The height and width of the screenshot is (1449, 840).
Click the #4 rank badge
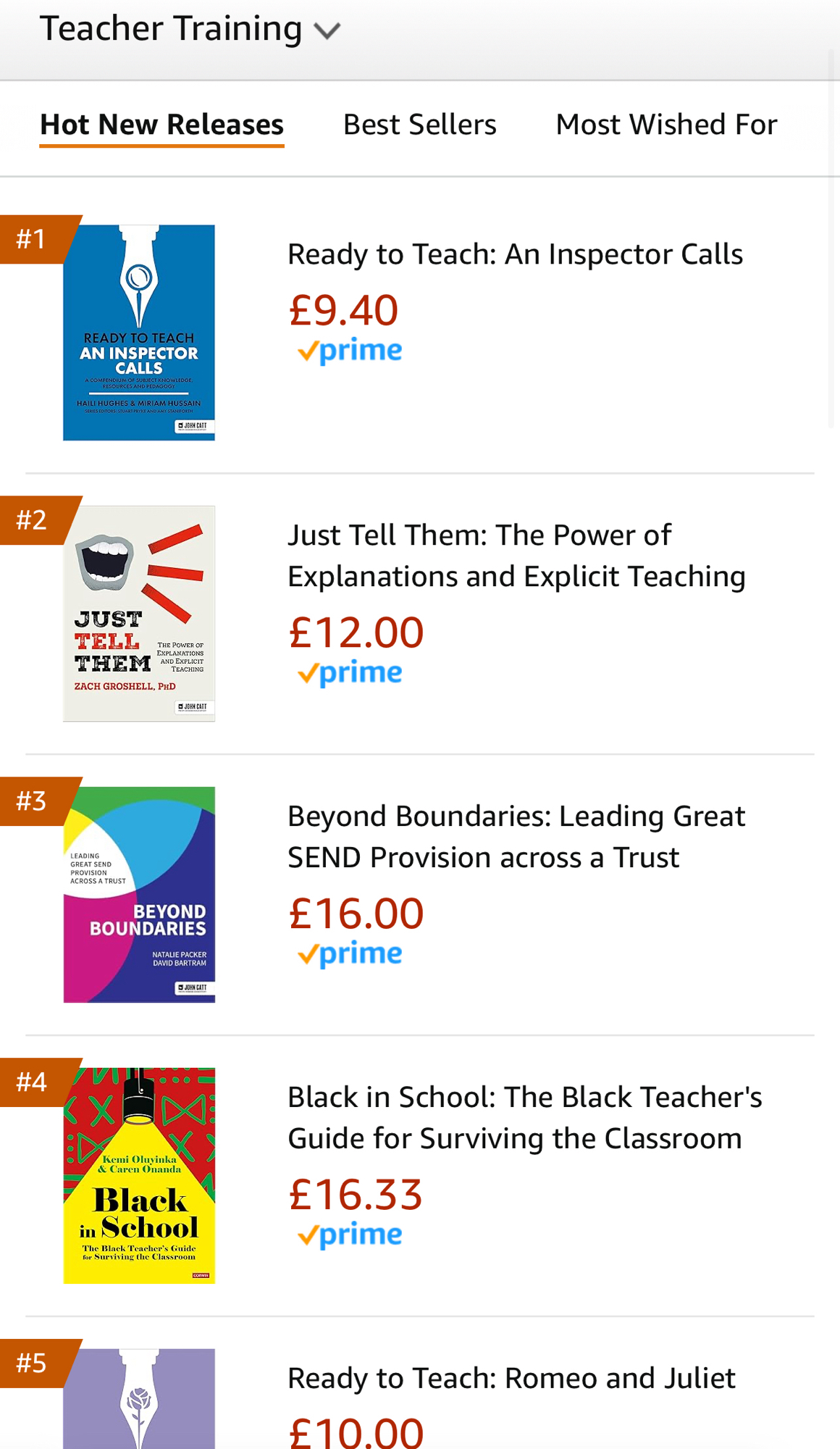(32, 1082)
